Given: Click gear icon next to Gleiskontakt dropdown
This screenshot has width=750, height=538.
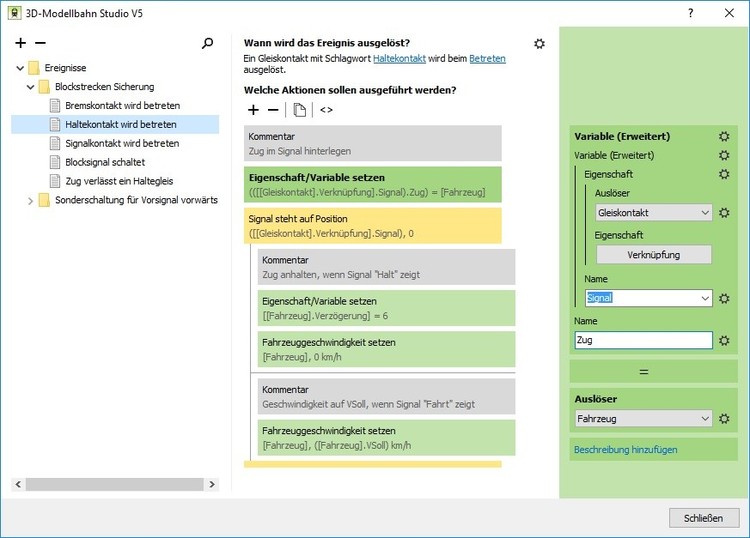Looking at the screenshot, I should click(724, 213).
